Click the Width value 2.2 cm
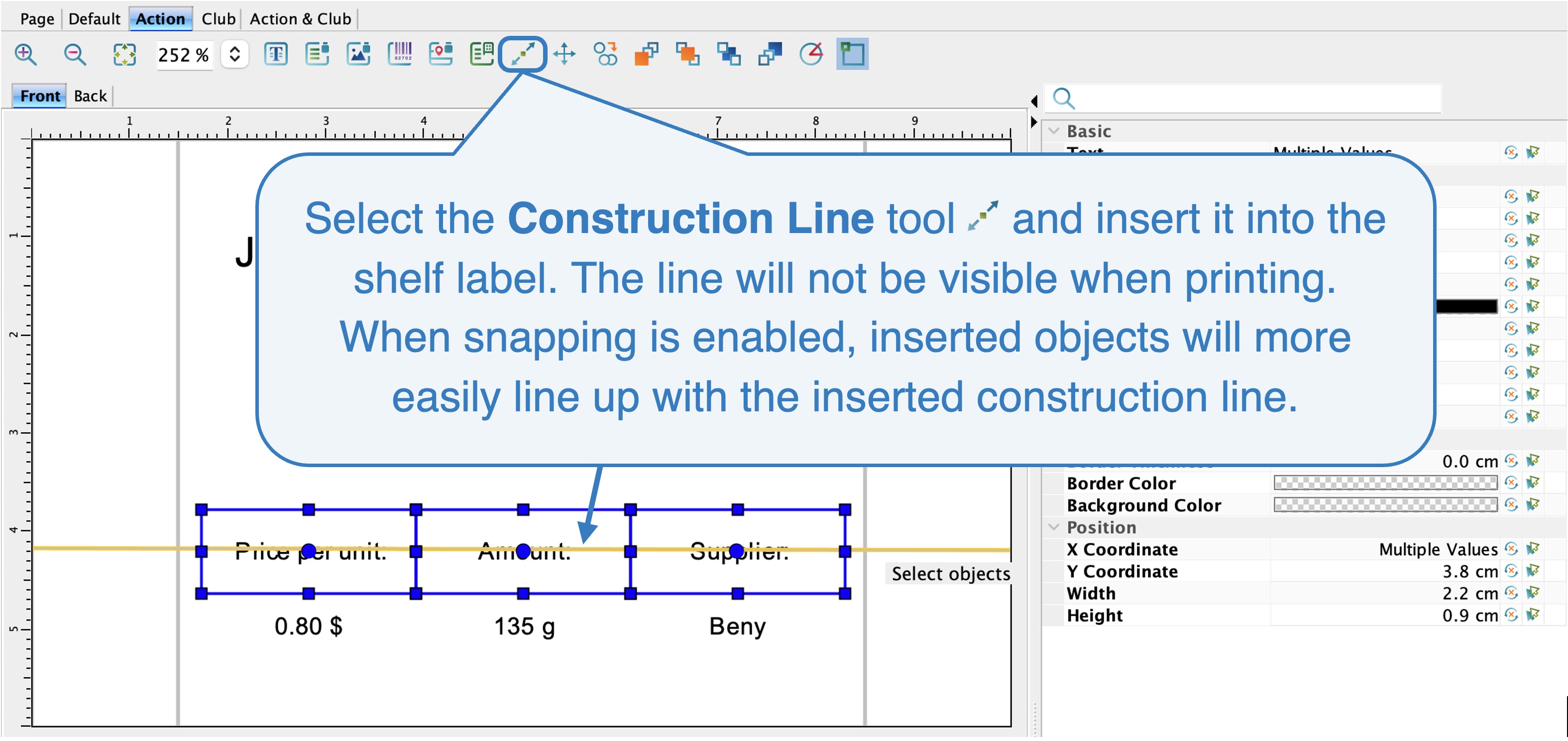Image resolution: width=1568 pixels, height=741 pixels. (x=1385, y=593)
